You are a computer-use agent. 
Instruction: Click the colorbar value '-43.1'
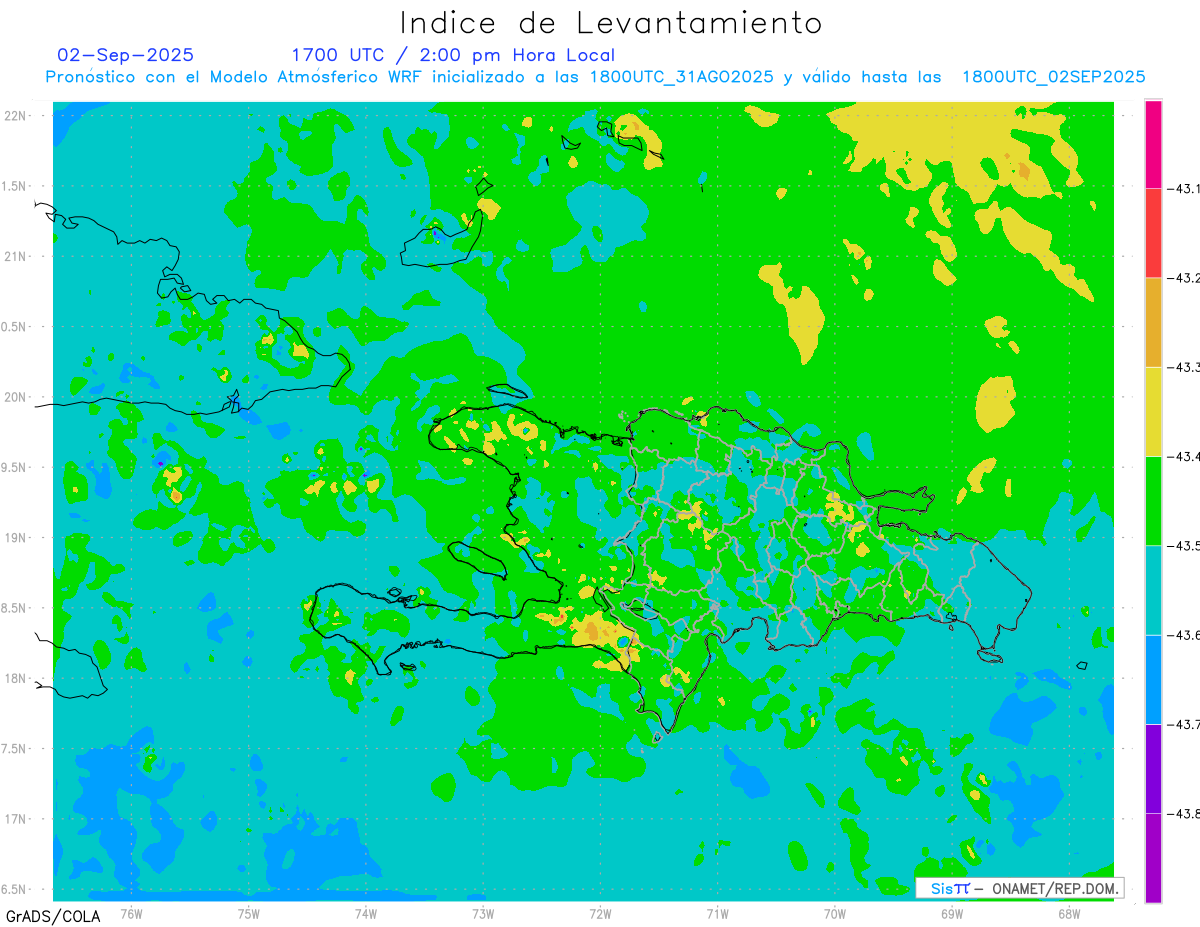point(1184,189)
